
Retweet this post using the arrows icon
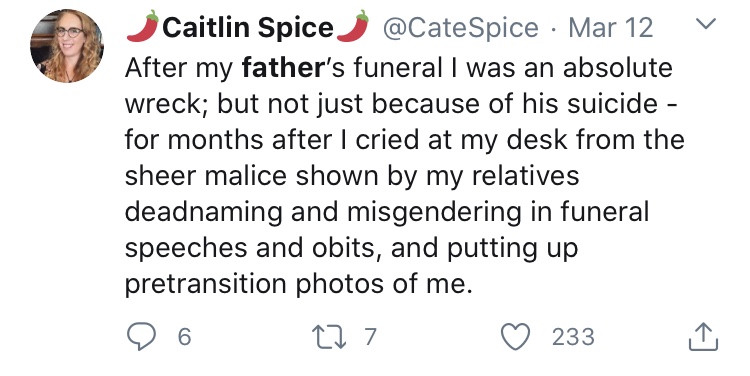click(331, 336)
